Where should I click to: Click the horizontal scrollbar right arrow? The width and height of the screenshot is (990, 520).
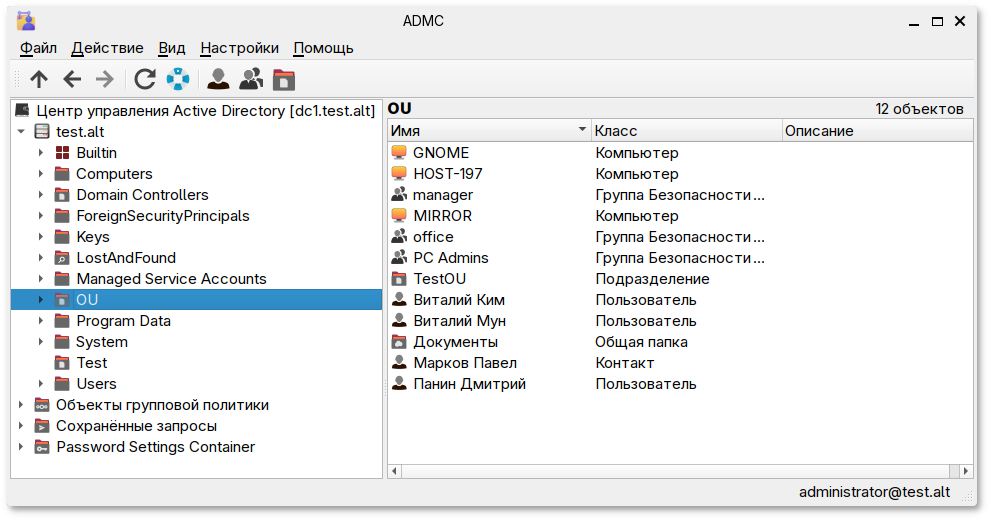pos(966,471)
